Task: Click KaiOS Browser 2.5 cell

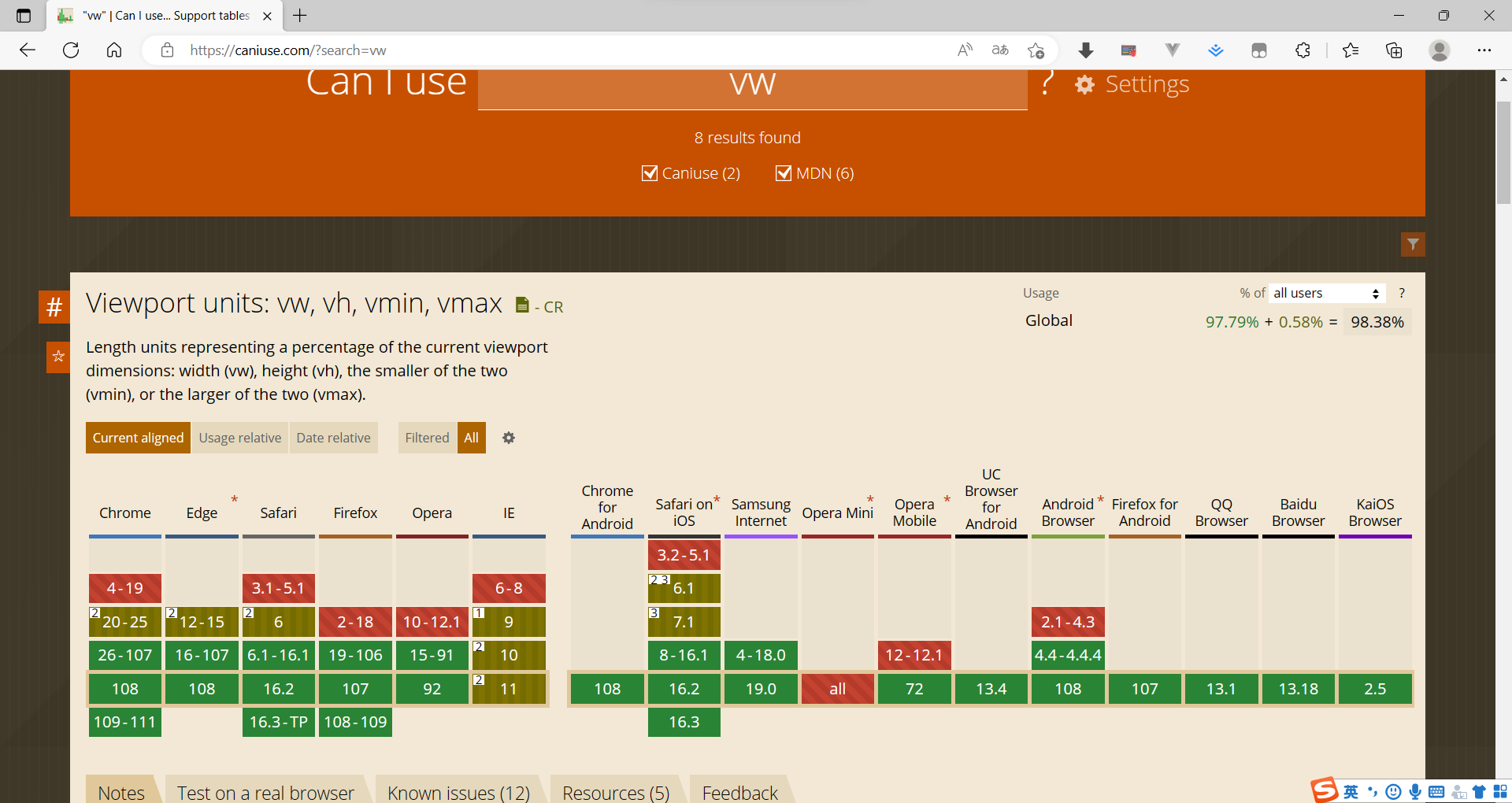Action: (1375, 689)
